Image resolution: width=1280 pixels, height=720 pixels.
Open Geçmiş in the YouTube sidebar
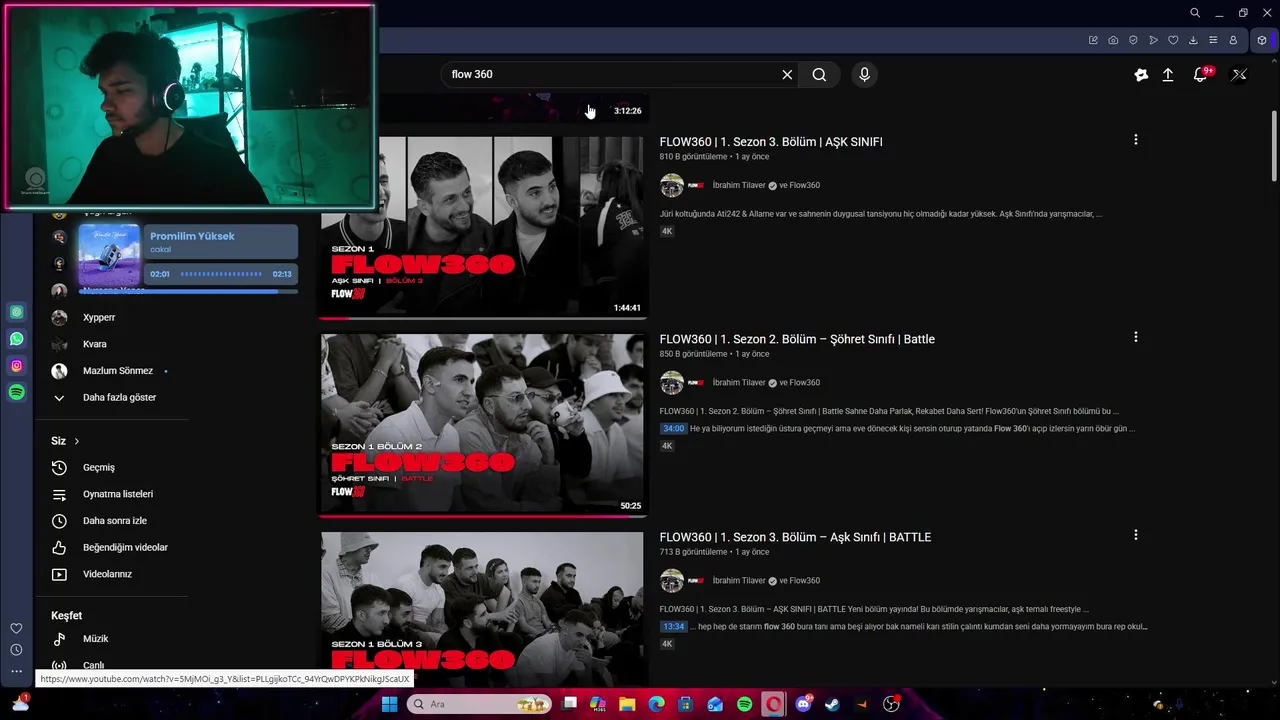(84, 467)
